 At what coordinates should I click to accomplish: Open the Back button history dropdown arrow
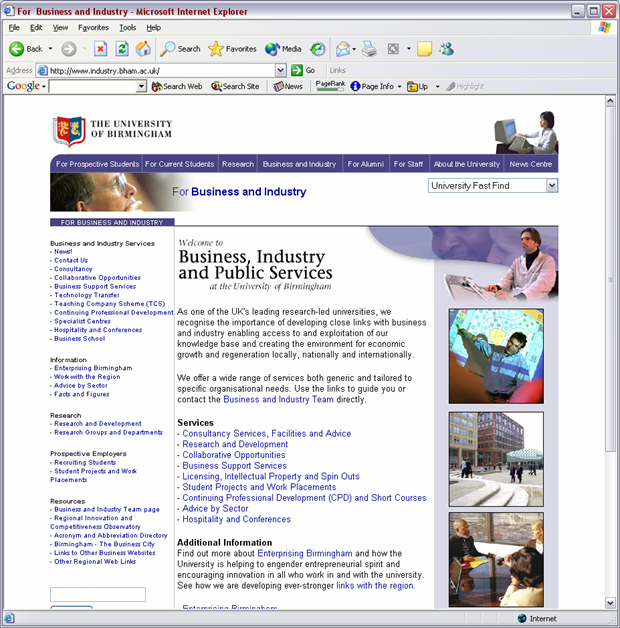coord(50,49)
